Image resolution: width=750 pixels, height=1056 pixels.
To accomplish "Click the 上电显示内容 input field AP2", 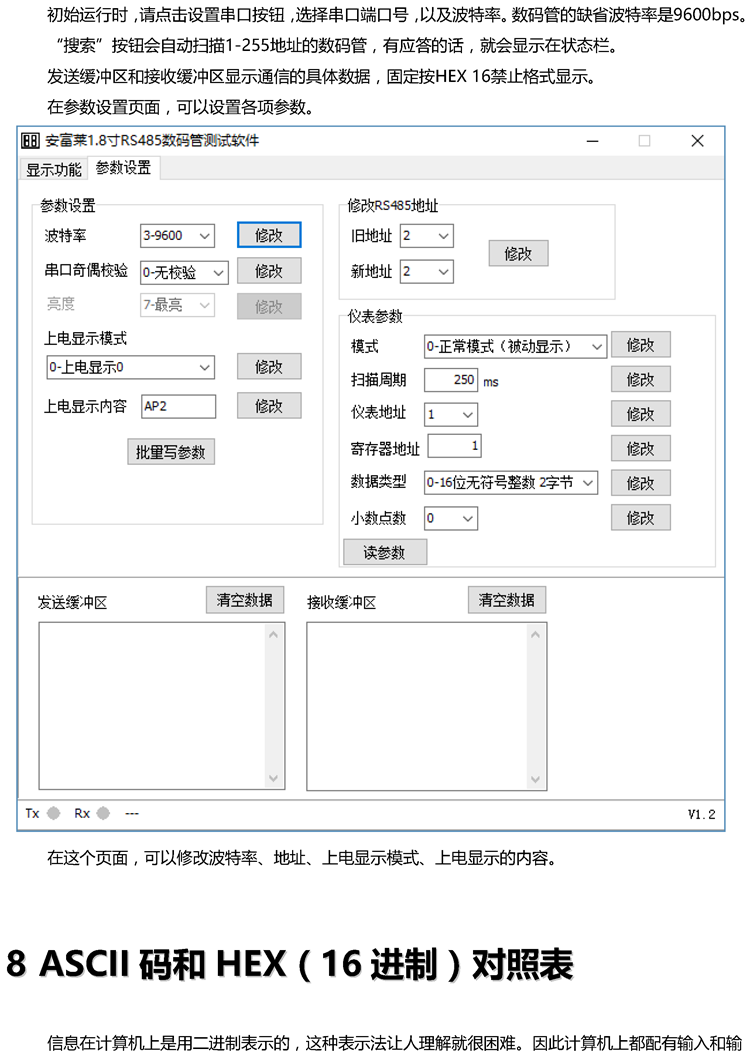I will pyautogui.click(x=178, y=406).
